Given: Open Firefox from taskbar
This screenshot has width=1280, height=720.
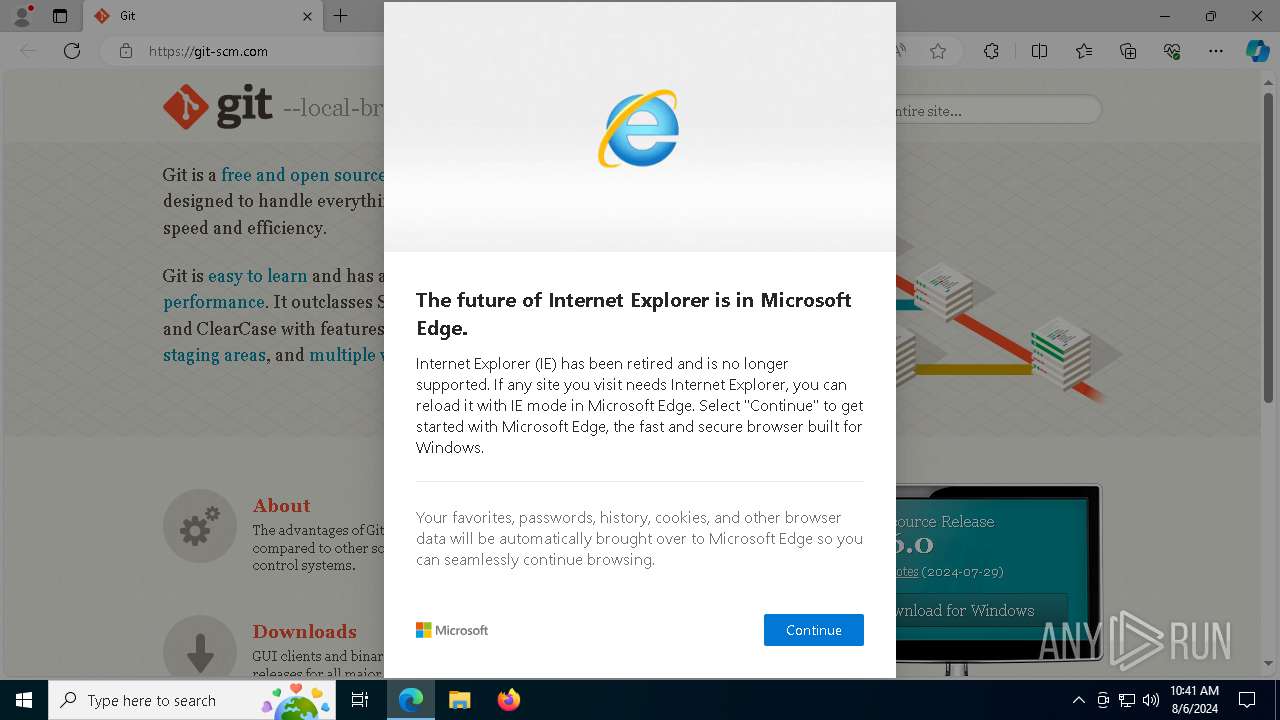Looking at the screenshot, I should pos(508,700).
